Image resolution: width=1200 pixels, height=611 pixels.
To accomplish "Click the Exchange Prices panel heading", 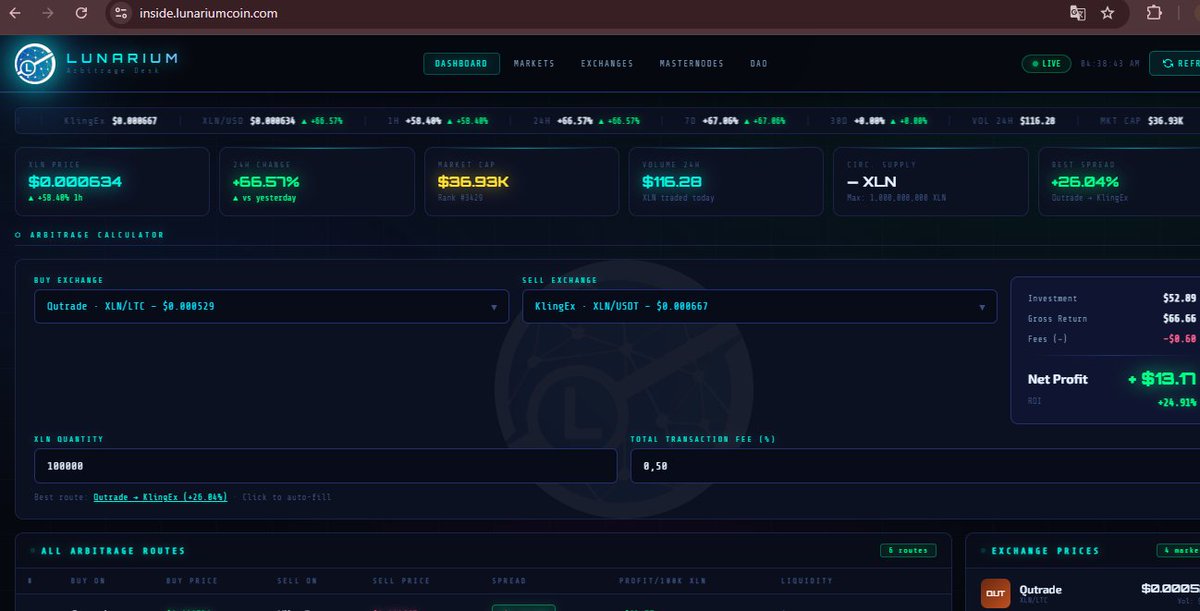I will click(x=1044, y=551).
